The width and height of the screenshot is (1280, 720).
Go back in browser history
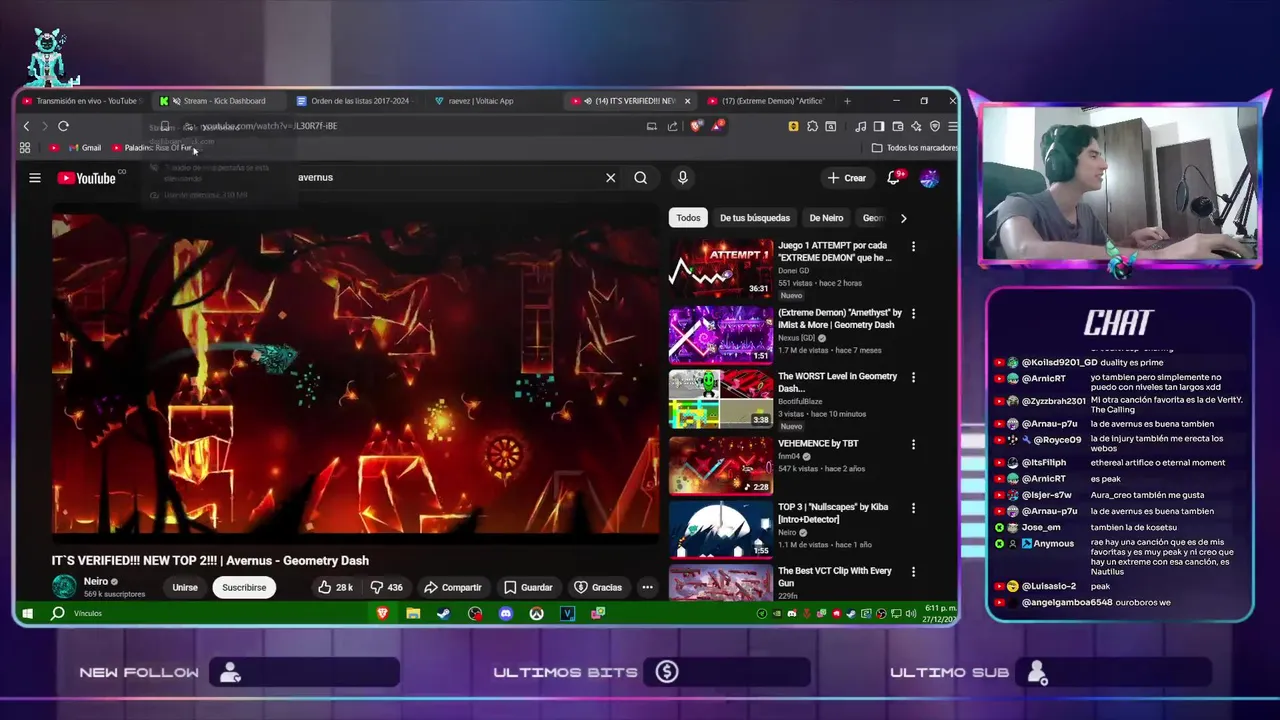tap(27, 126)
